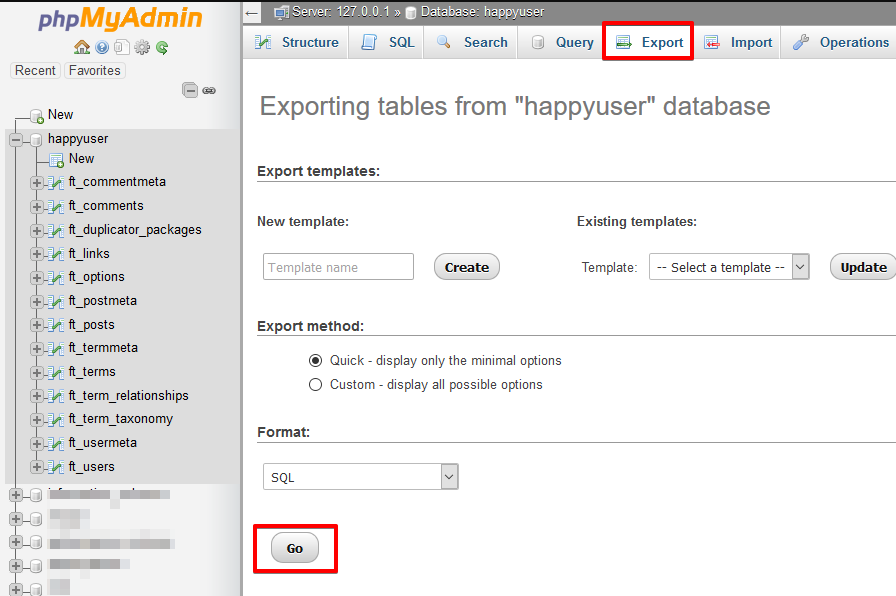This screenshot has width=896, height=596.
Task: Switch to the Structure tab
Action: pos(297,42)
